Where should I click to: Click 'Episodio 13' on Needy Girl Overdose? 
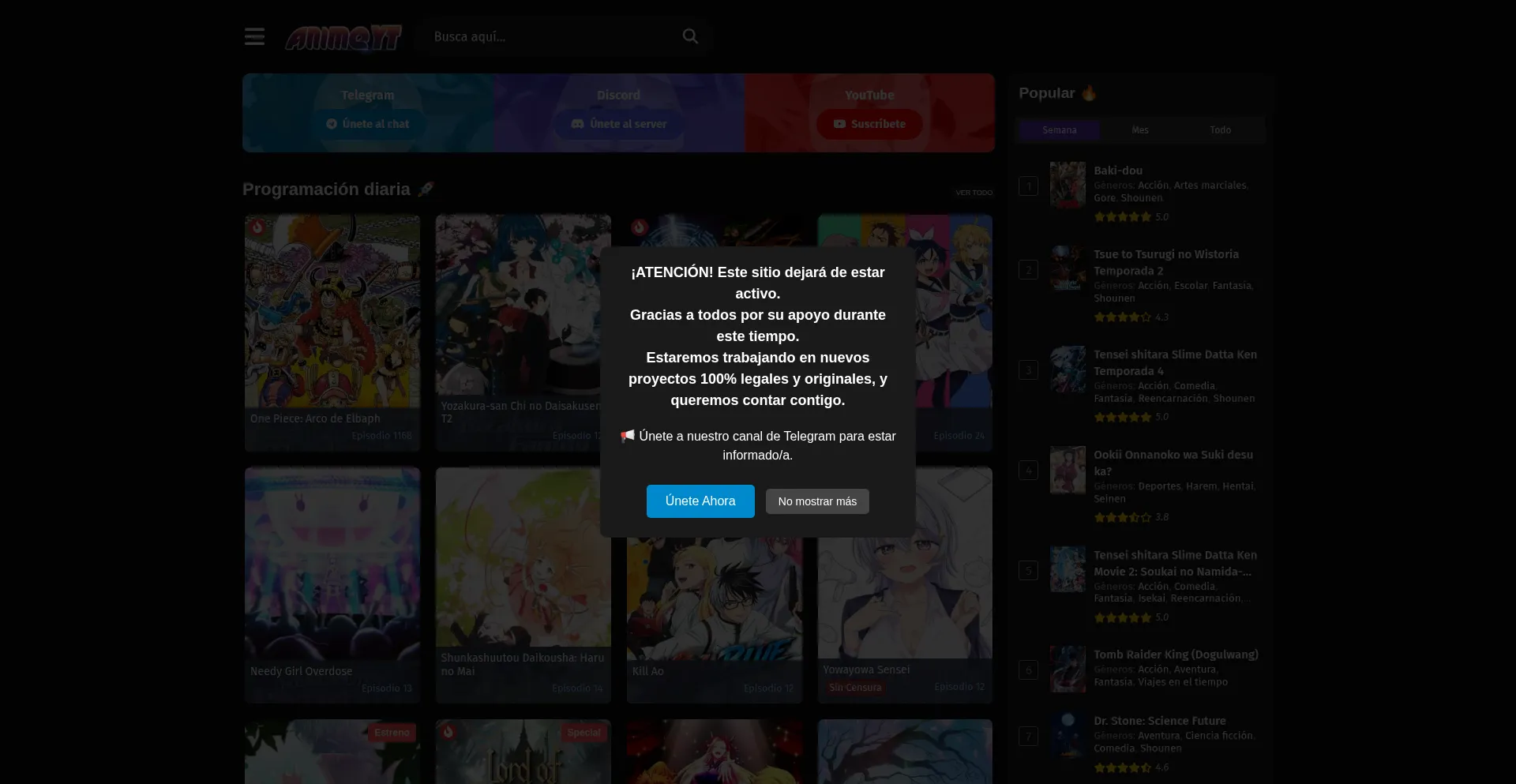[x=387, y=688]
